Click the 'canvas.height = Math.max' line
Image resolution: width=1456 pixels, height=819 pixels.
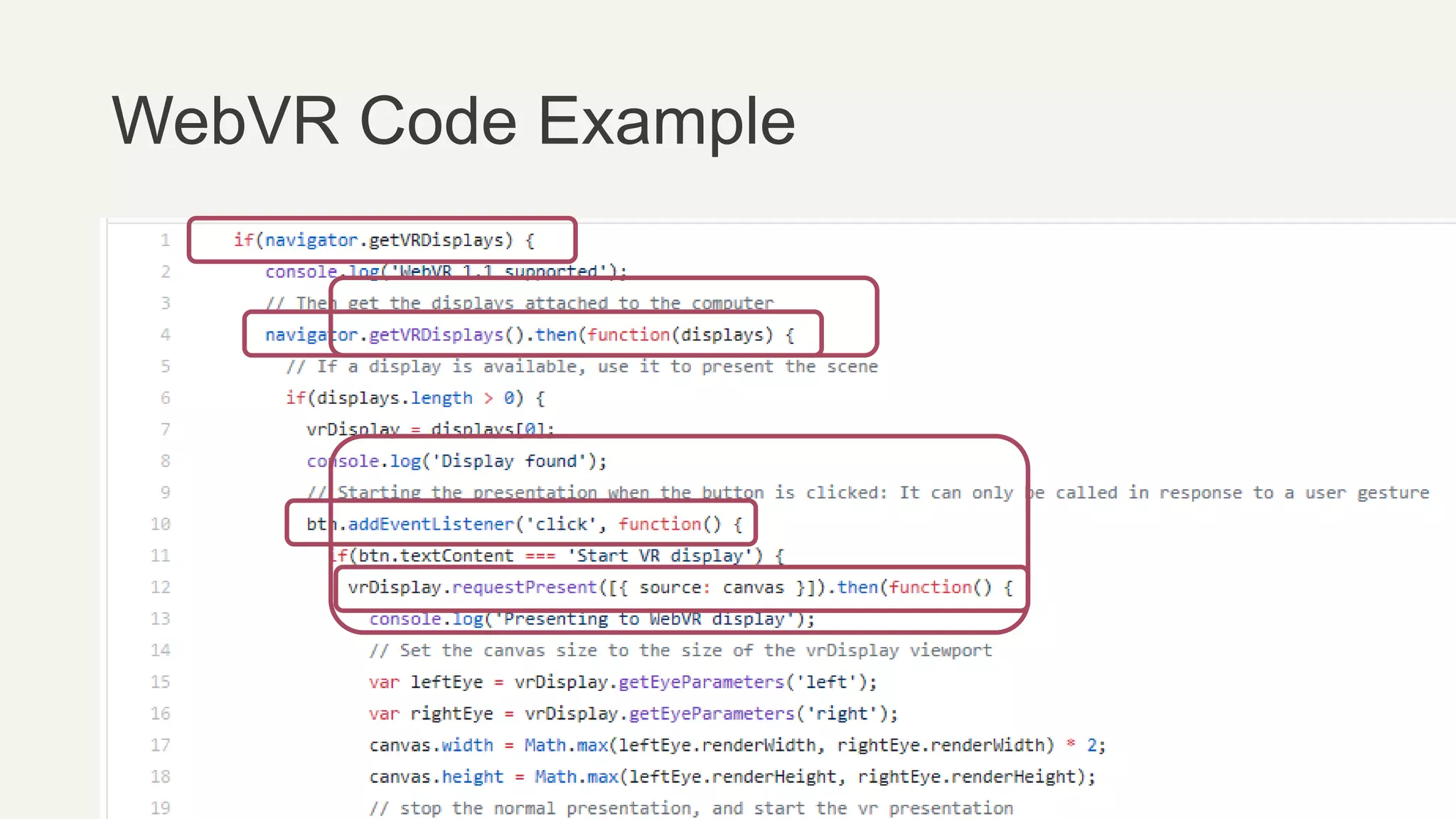click(733, 777)
